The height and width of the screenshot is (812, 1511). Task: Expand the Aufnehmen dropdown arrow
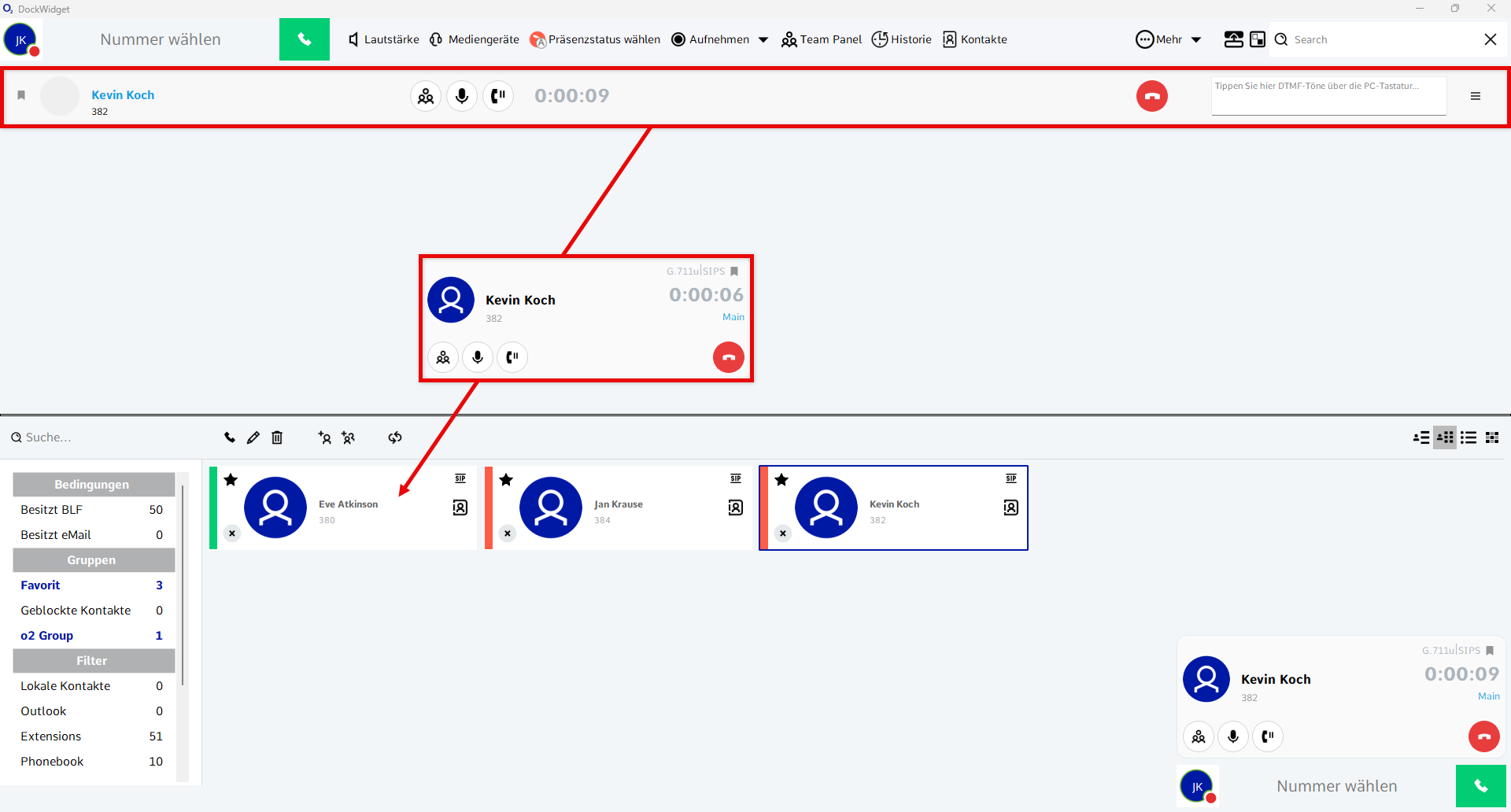[x=763, y=40]
